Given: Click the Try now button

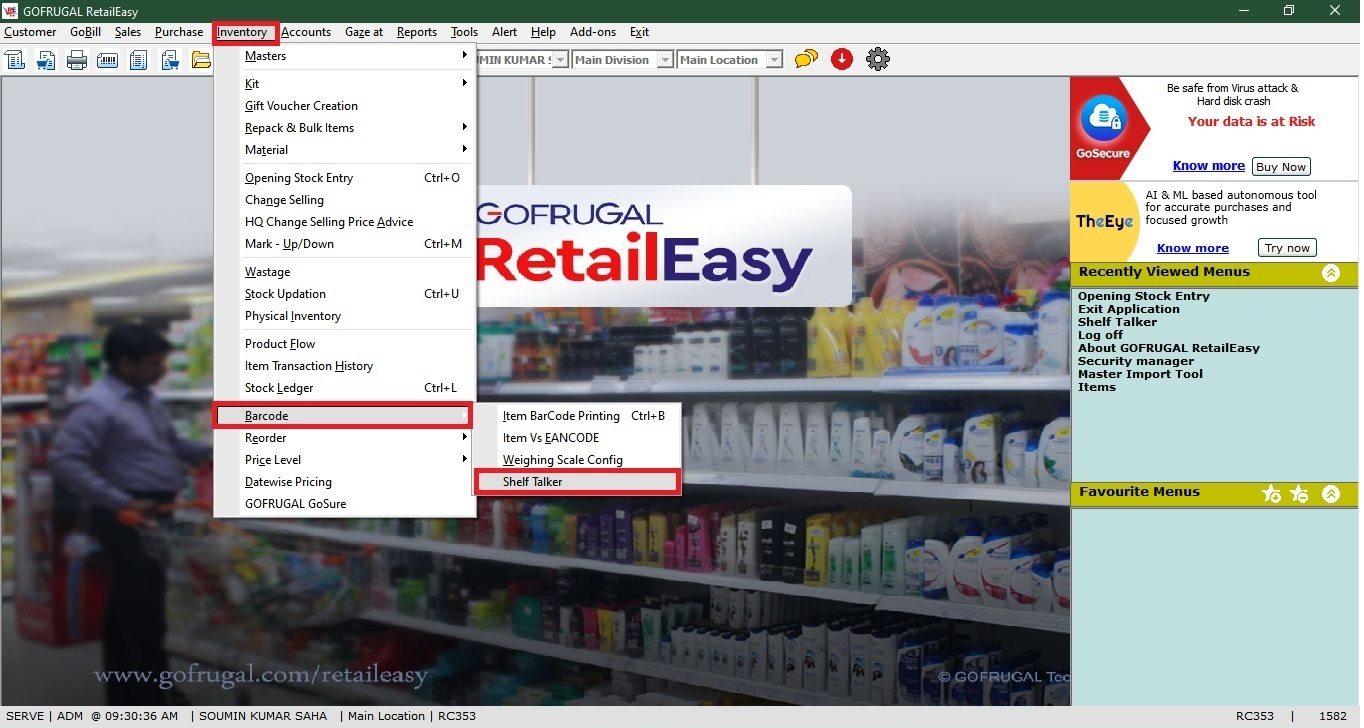Looking at the screenshot, I should (x=1287, y=248).
